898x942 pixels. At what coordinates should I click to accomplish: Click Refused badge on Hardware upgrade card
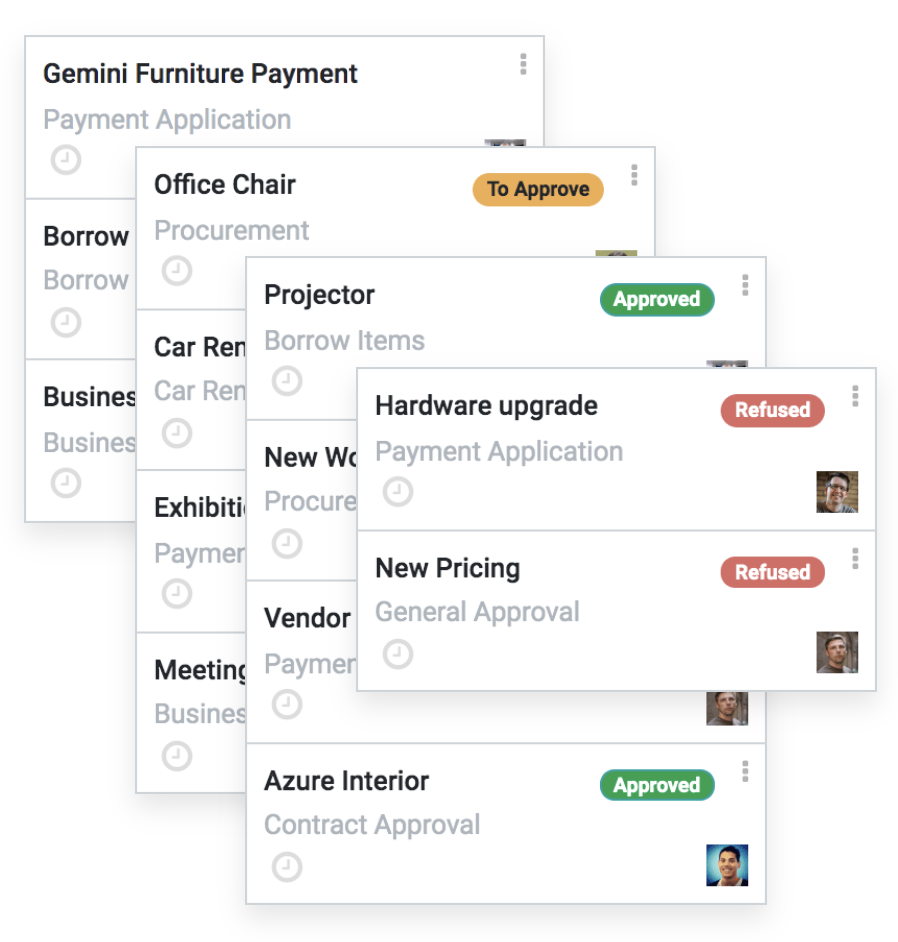pos(772,410)
